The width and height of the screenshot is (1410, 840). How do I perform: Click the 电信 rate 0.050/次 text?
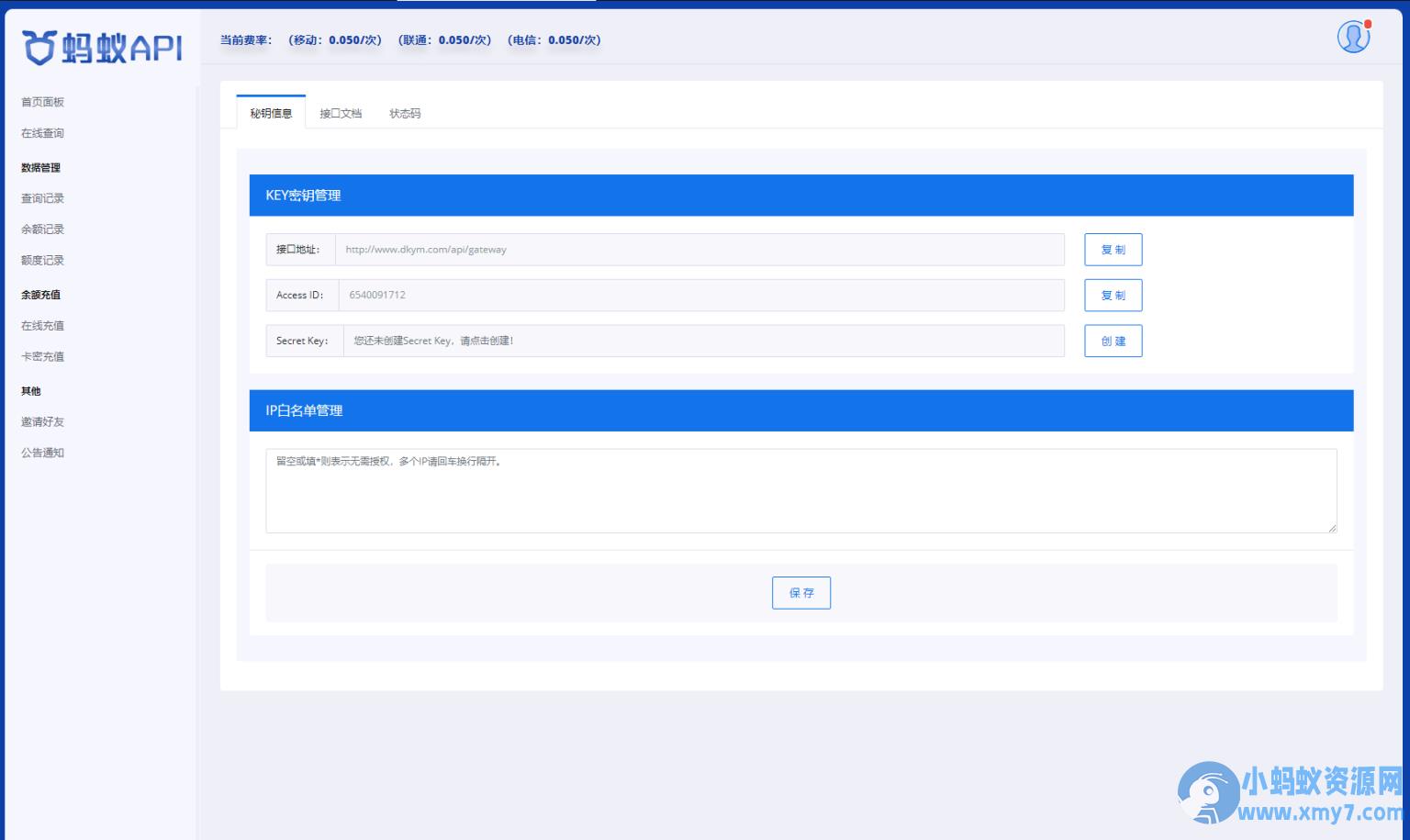(x=554, y=40)
